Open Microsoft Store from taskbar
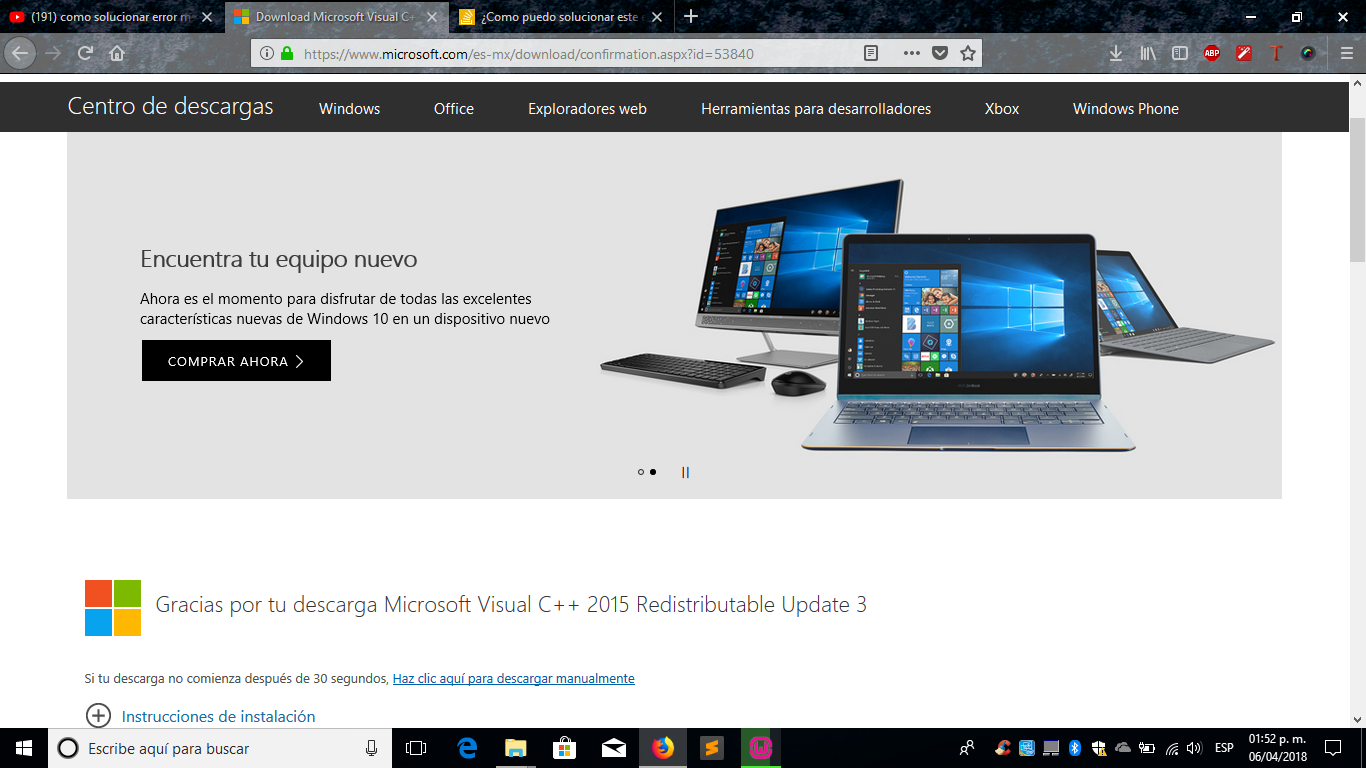Image resolution: width=1366 pixels, height=768 pixels. pos(565,748)
